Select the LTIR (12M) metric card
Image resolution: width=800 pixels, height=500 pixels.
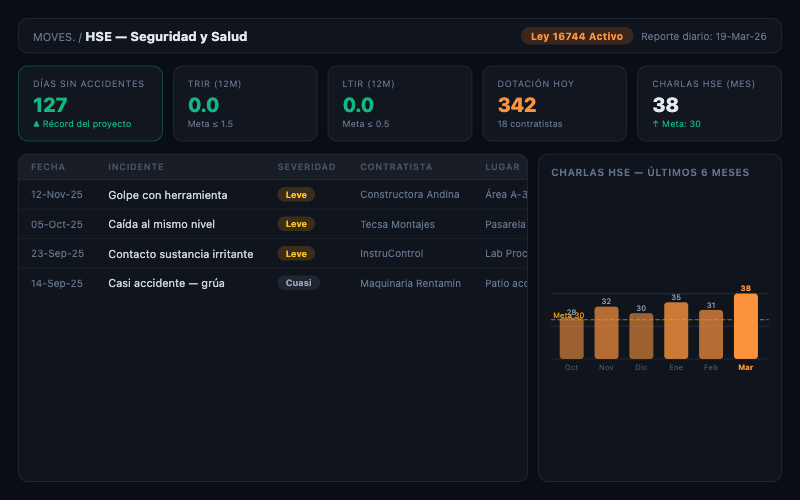[x=400, y=104]
